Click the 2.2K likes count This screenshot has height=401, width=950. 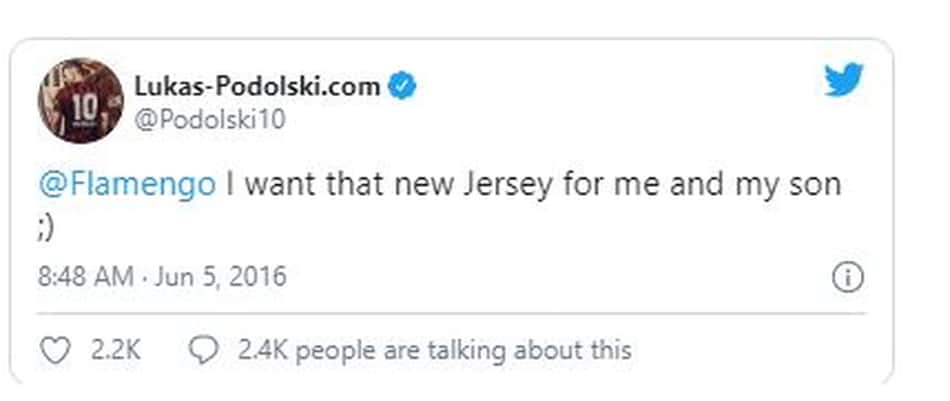[116, 350]
